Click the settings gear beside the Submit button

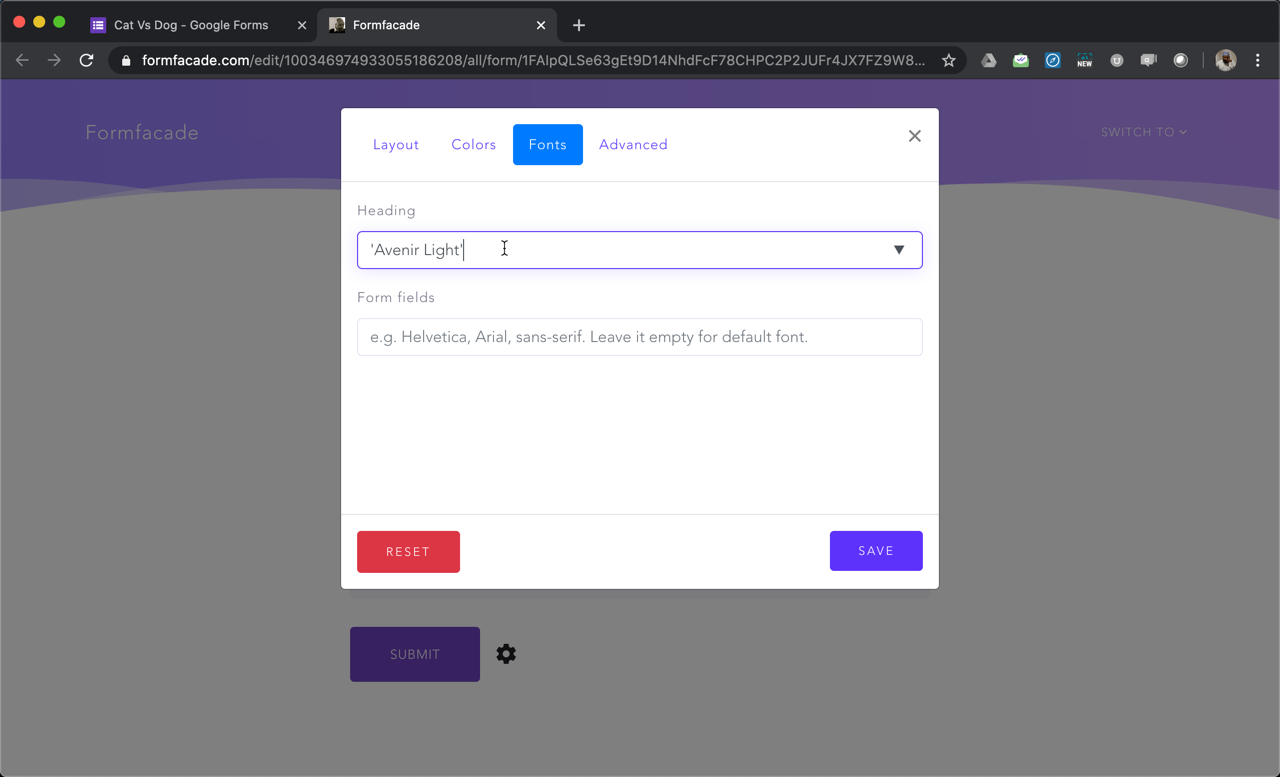point(506,653)
